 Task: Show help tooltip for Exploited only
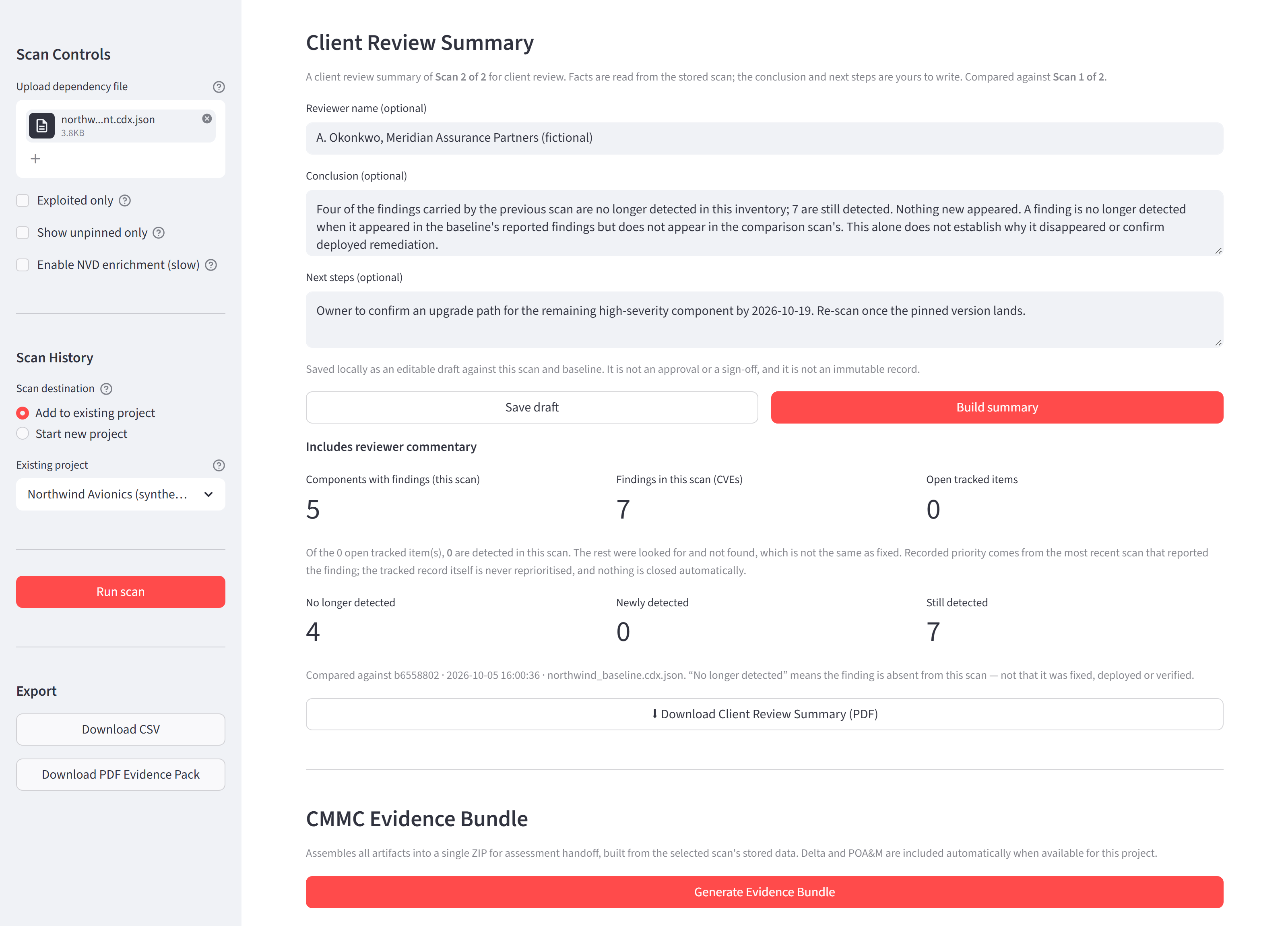click(x=125, y=200)
